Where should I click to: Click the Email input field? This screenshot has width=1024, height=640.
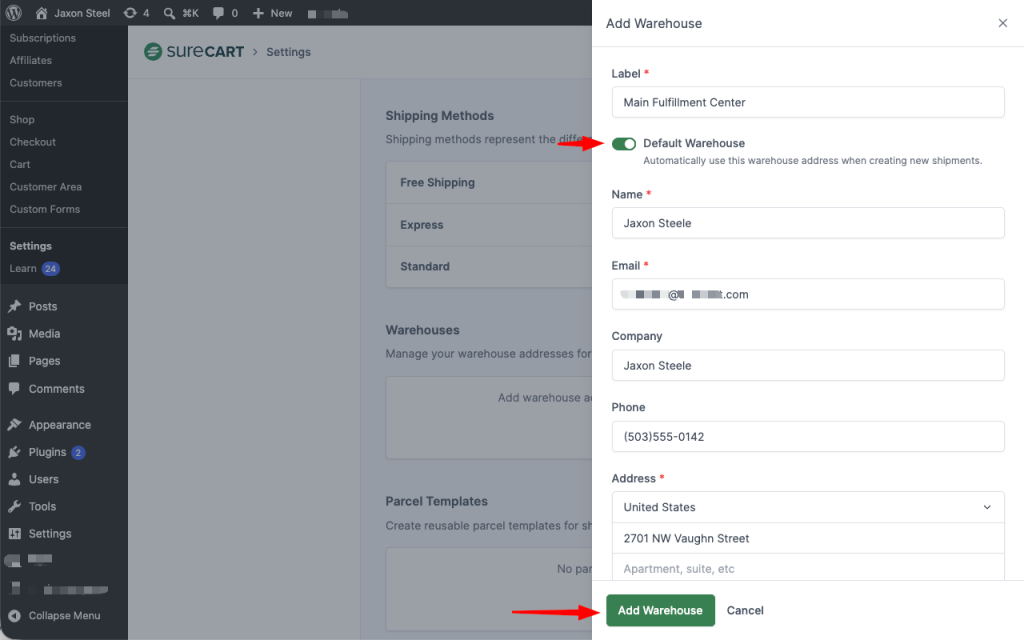click(x=808, y=295)
